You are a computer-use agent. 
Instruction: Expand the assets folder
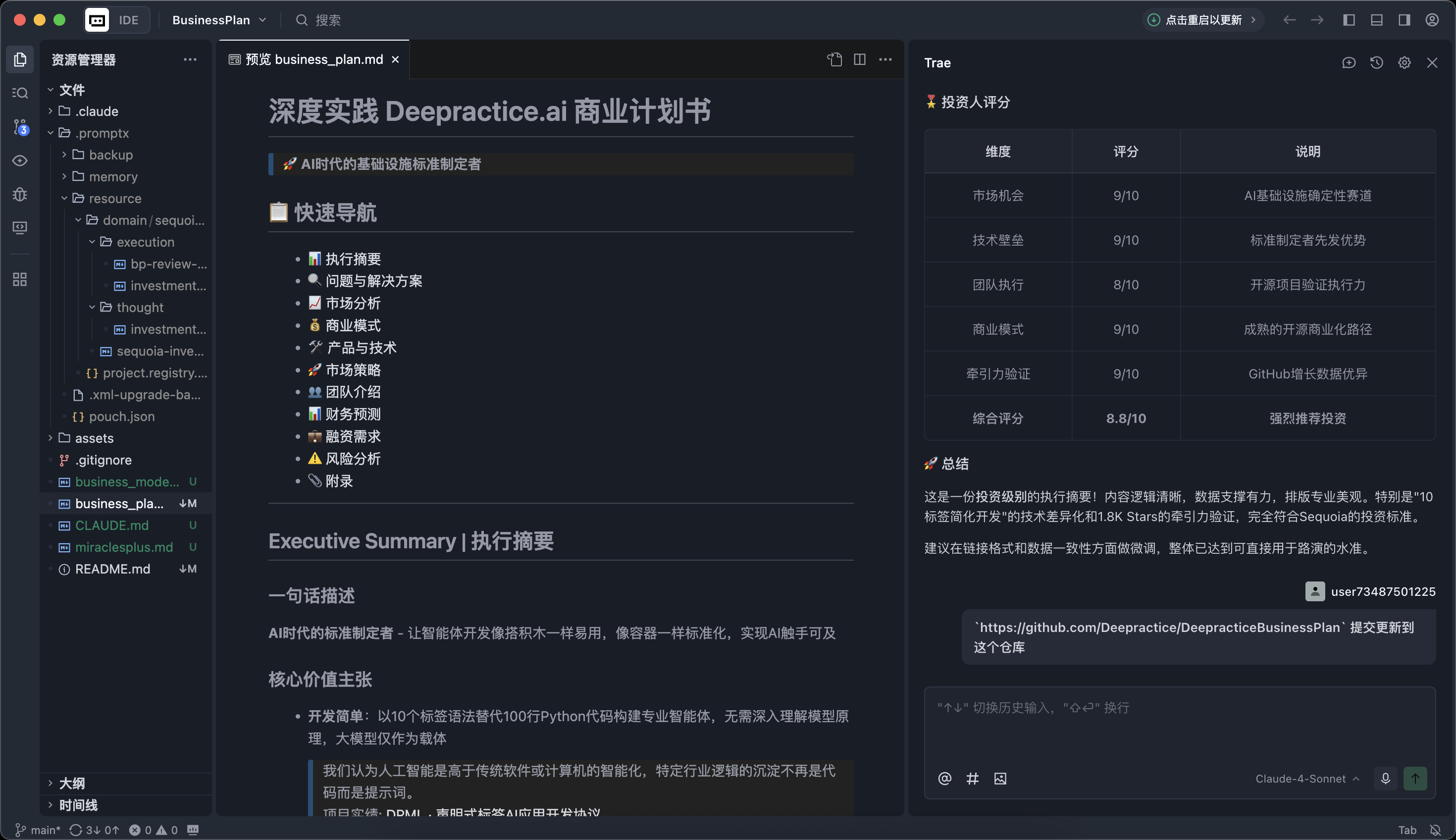click(94, 438)
